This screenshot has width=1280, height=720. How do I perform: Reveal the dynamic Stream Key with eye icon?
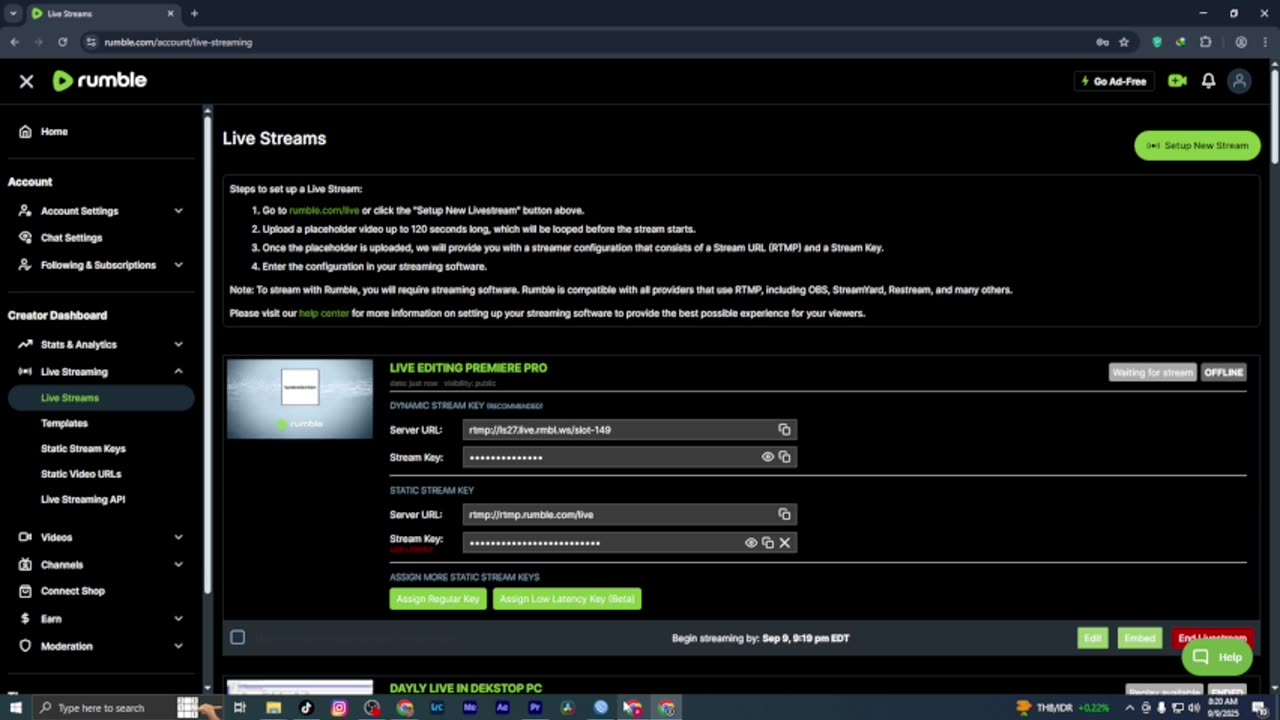(x=767, y=456)
